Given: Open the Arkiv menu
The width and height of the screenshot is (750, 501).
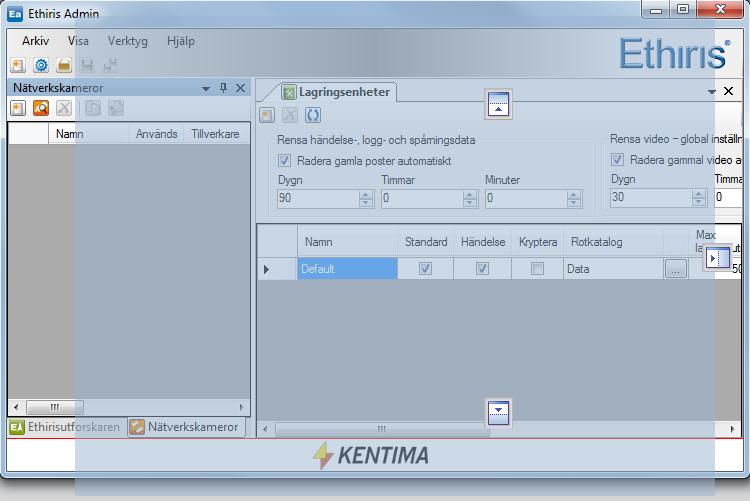Looking at the screenshot, I should (x=35, y=41).
